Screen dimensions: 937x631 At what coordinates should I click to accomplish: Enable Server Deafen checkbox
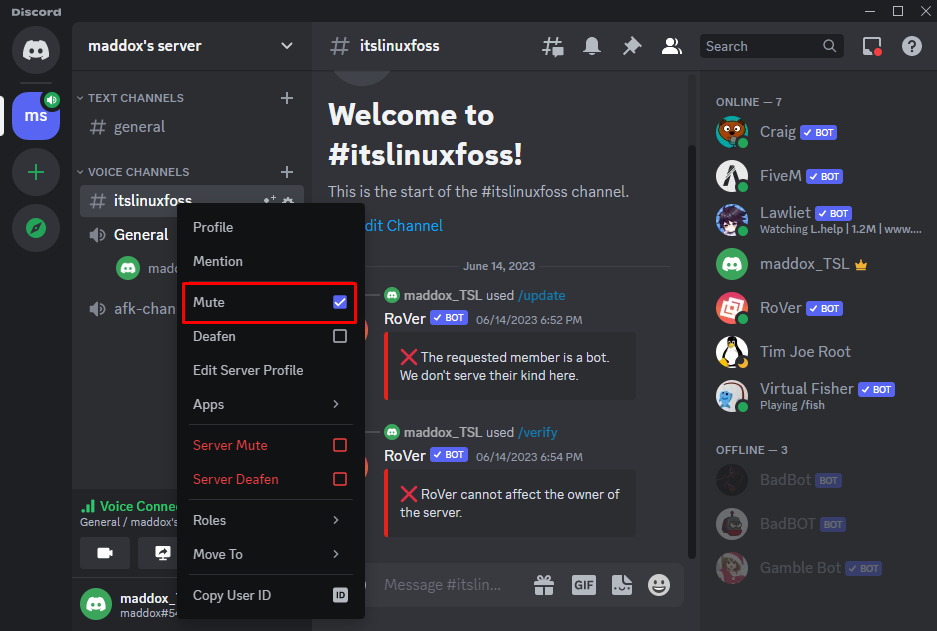340,479
